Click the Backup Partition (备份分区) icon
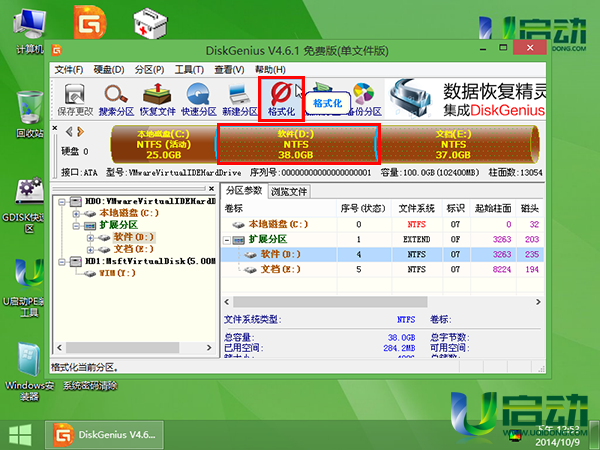 click(x=364, y=99)
